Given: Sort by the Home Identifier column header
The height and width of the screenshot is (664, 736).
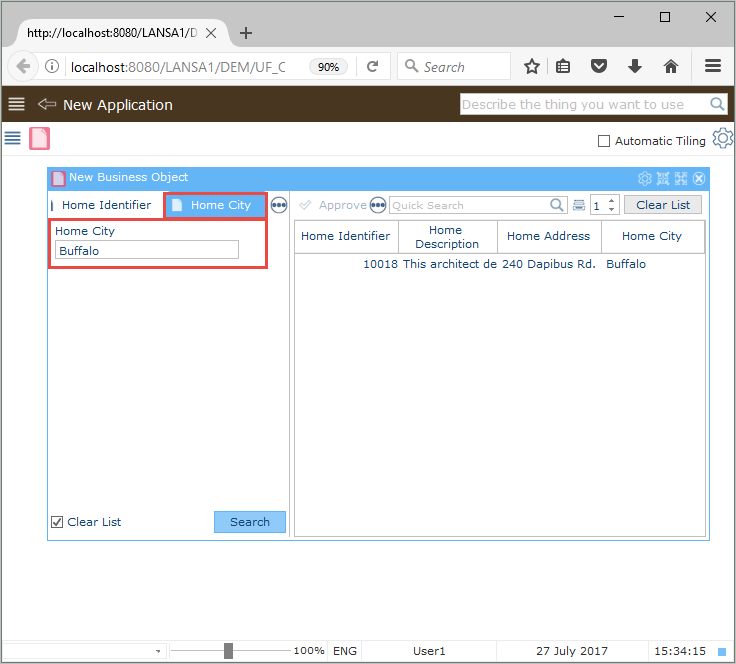Looking at the screenshot, I should pos(345,236).
